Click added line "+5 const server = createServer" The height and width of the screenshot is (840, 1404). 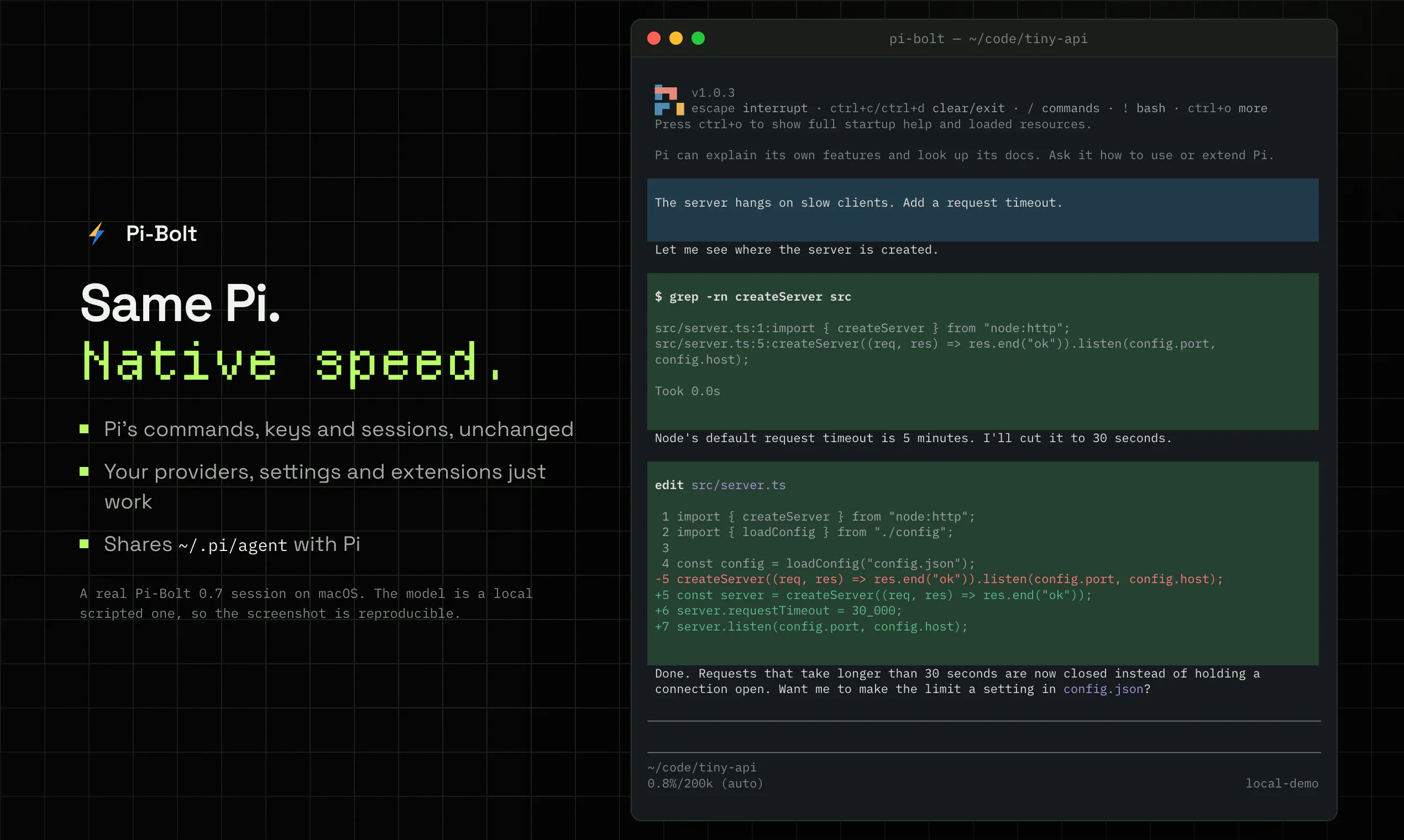click(x=873, y=595)
